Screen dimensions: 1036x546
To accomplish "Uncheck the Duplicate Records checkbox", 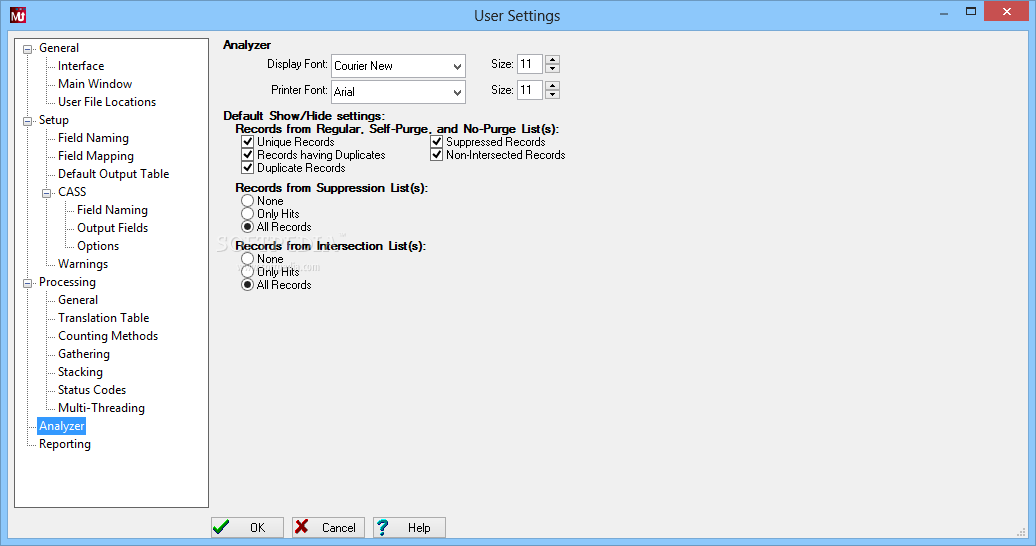I will pyautogui.click(x=248, y=168).
